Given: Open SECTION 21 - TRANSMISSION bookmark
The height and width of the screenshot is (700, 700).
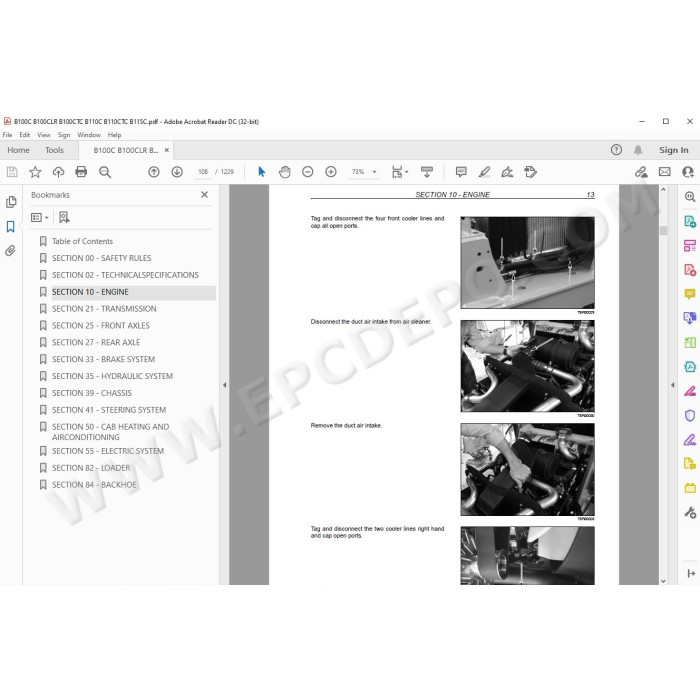Looking at the screenshot, I should tap(104, 309).
